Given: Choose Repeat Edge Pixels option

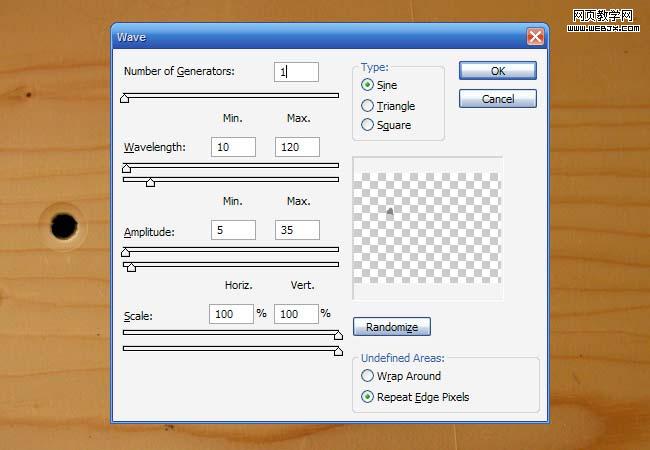Looking at the screenshot, I should point(368,397).
